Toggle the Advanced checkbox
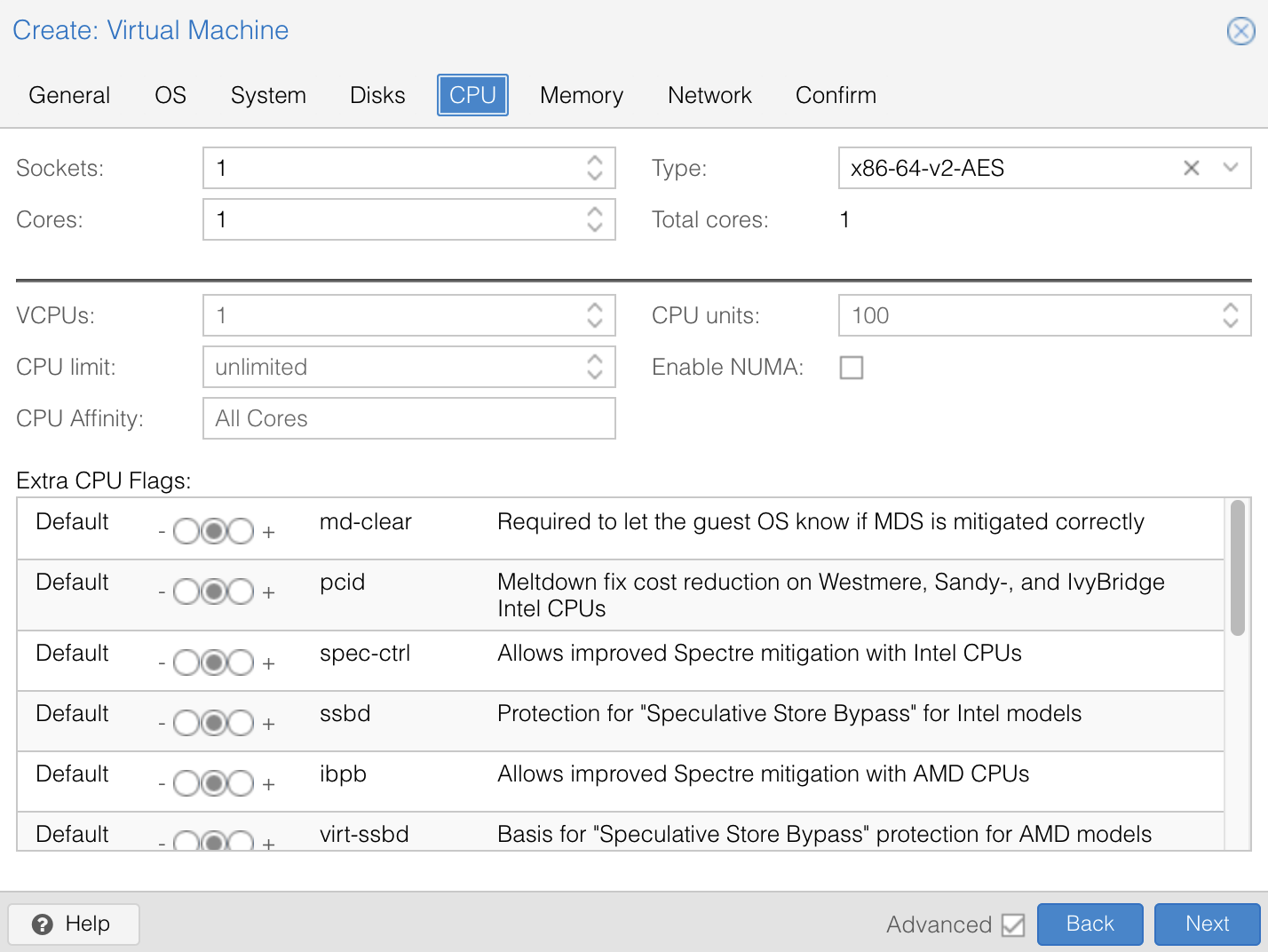This screenshot has height=952, width=1268. [x=1012, y=924]
